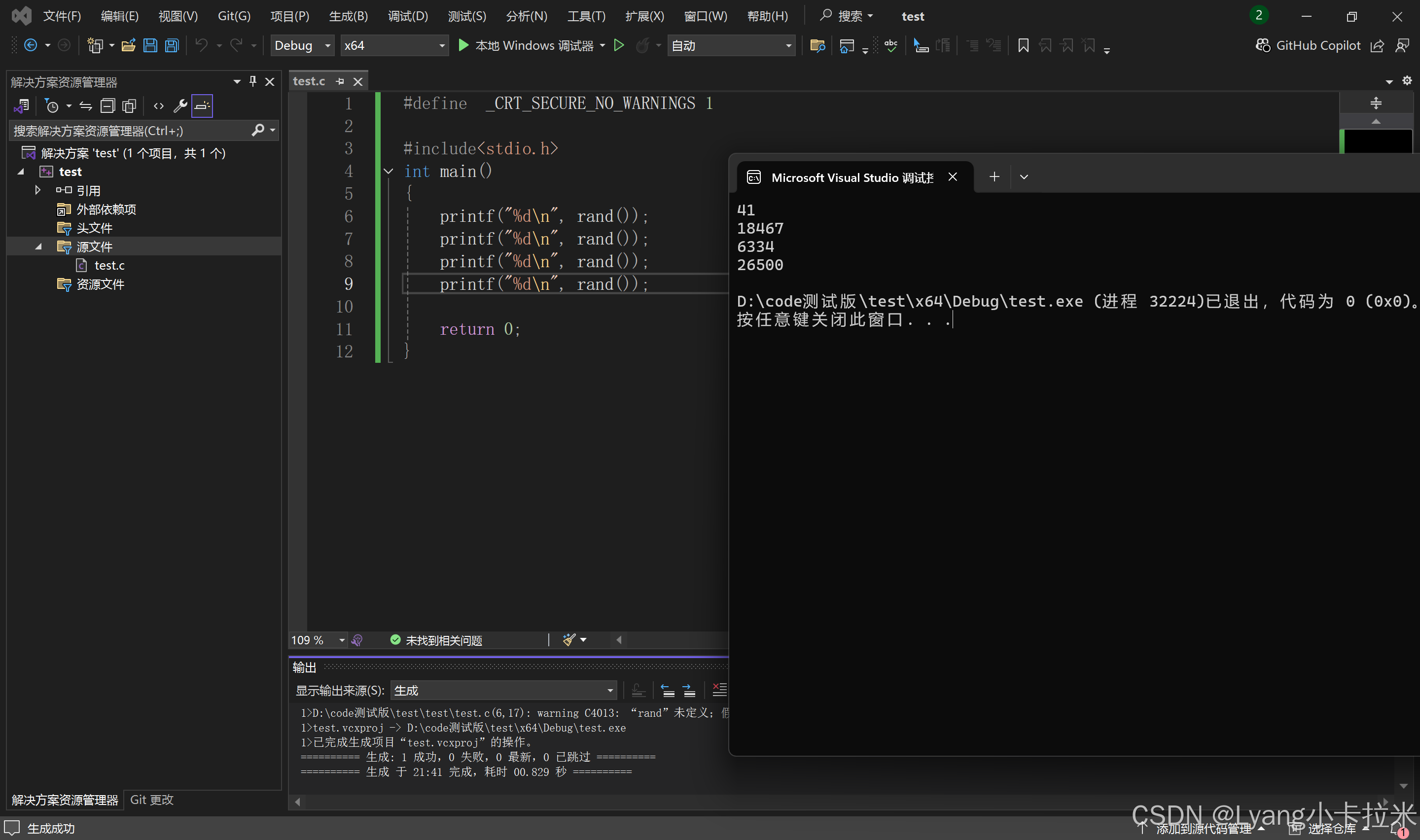This screenshot has height=840, width=1420.
Task: Expand the 引用 references tree node
Action: 37,190
